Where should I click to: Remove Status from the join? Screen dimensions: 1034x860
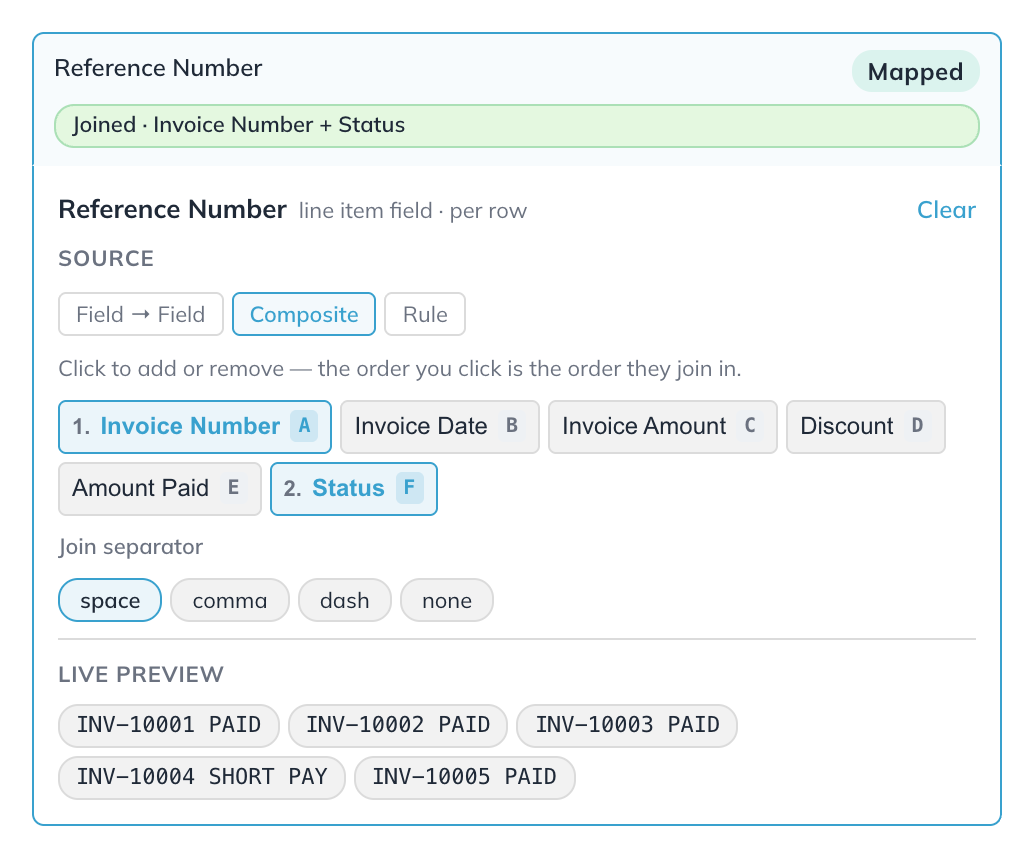click(x=353, y=489)
